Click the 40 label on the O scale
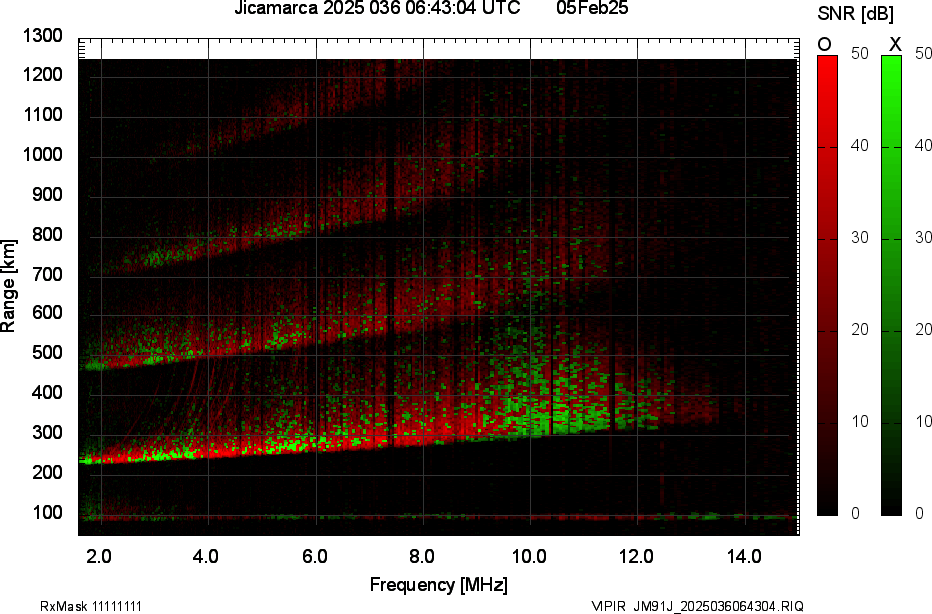This screenshot has width=932, height=614. click(x=860, y=145)
